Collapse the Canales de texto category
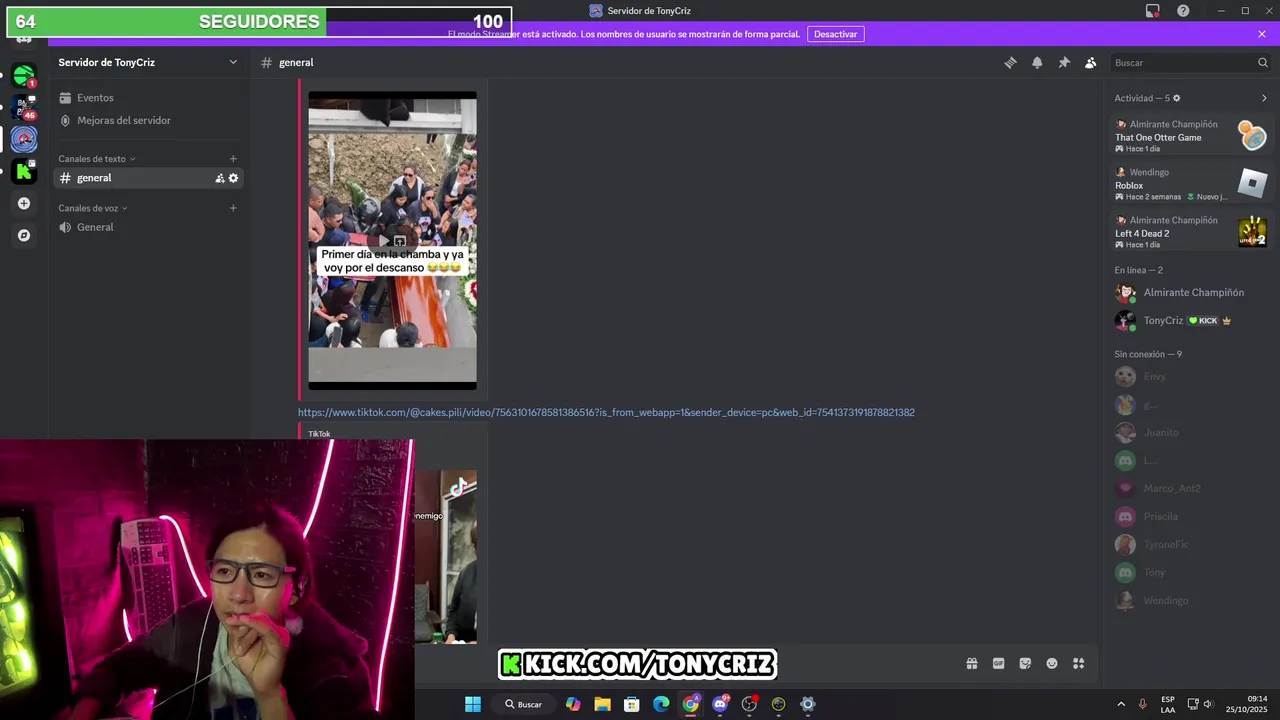The width and height of the screenshot is (1280, 720). (96, 159)
